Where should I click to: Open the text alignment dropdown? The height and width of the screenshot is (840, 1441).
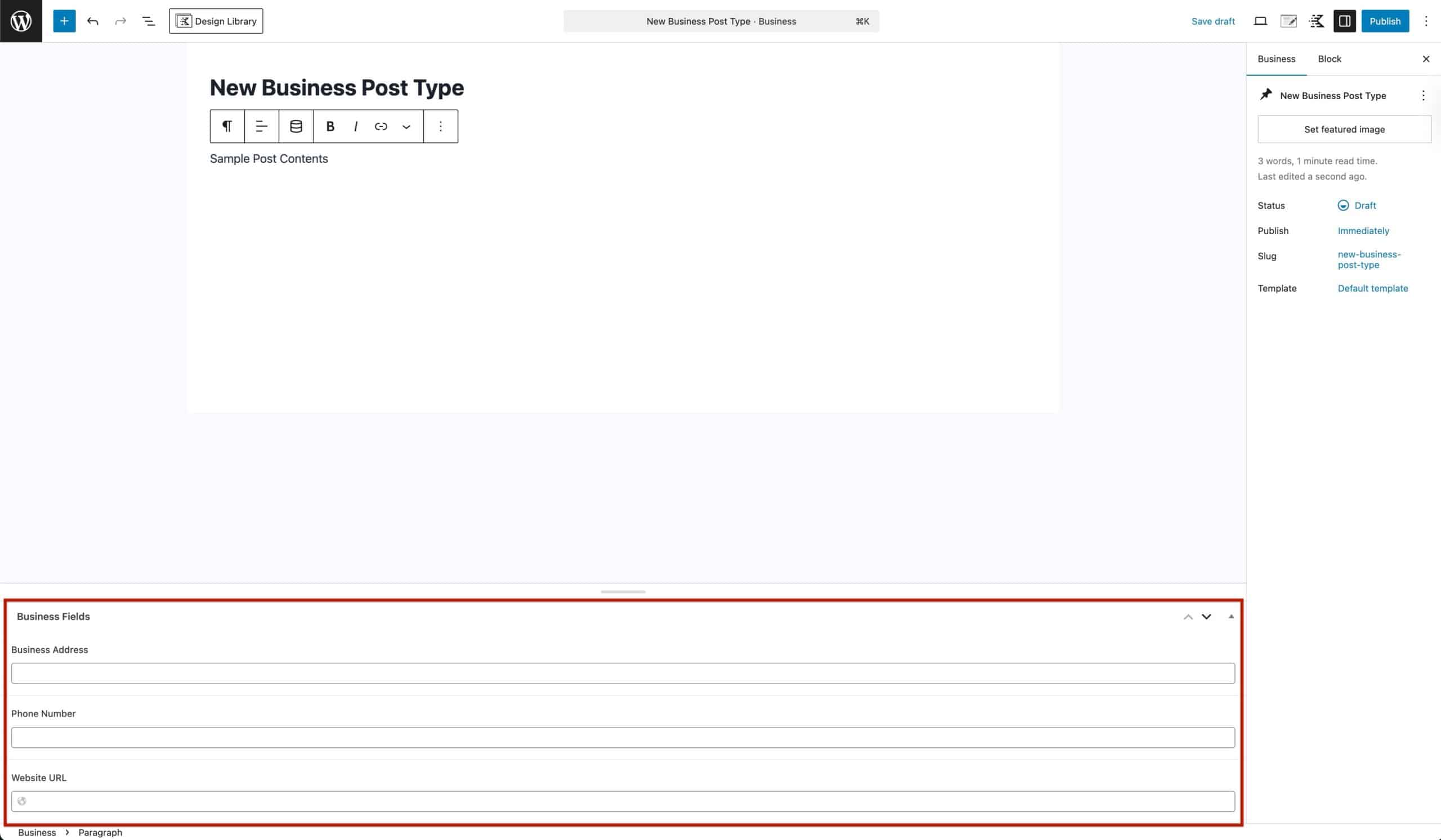pos(261,125)
